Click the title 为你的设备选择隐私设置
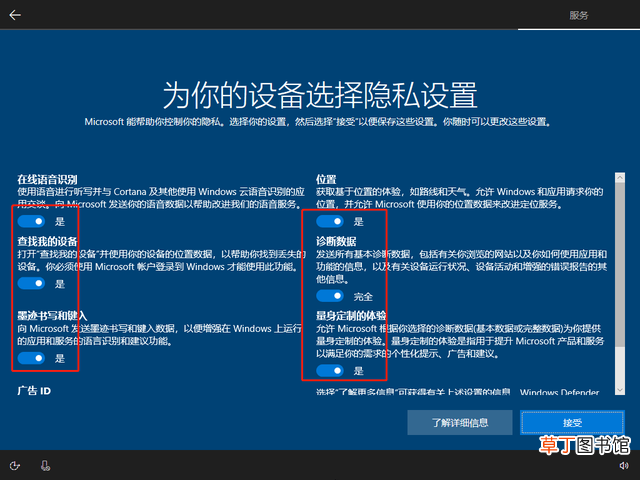Viewport: 640px width, 480px height. (320, 95)
